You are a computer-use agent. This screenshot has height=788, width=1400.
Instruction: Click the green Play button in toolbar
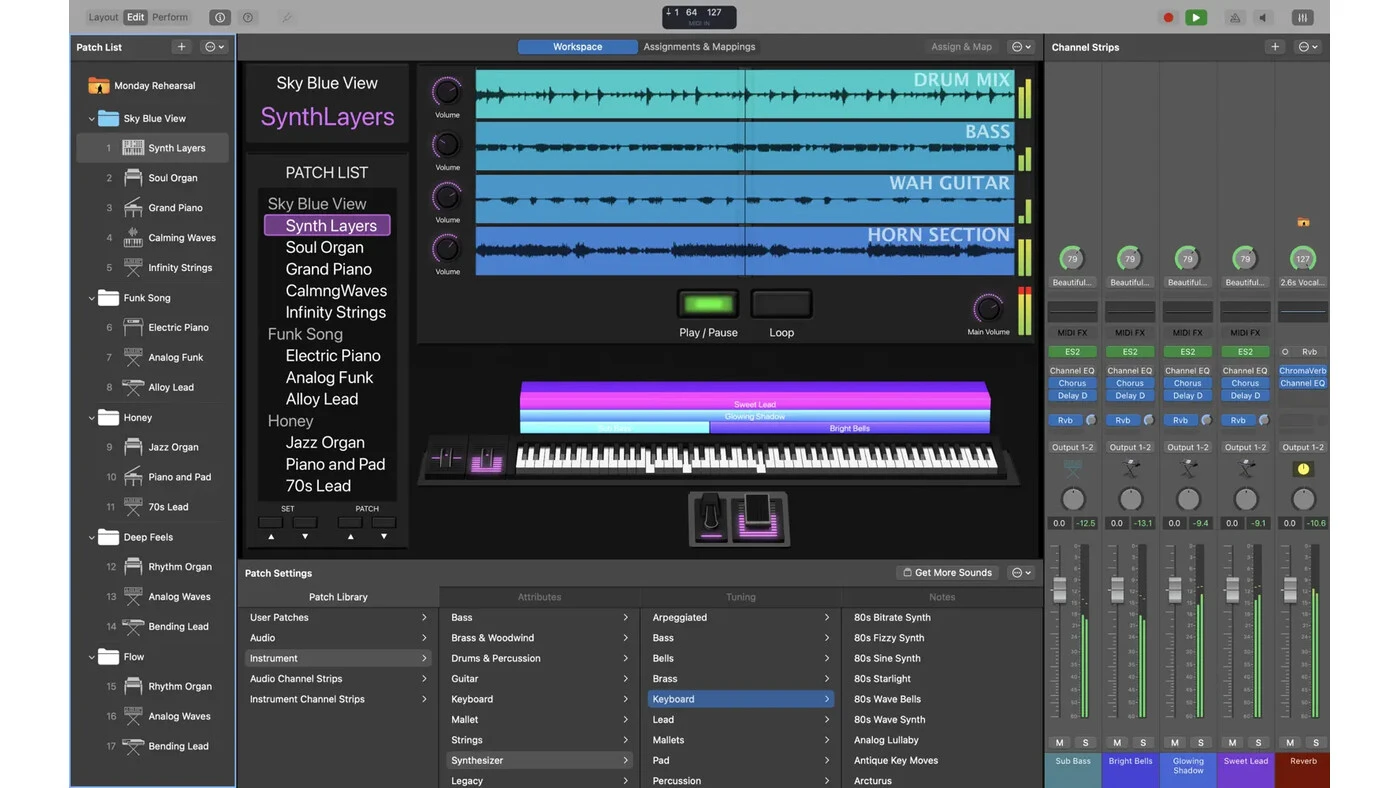pyautogui.click(x=1196, y=17)
